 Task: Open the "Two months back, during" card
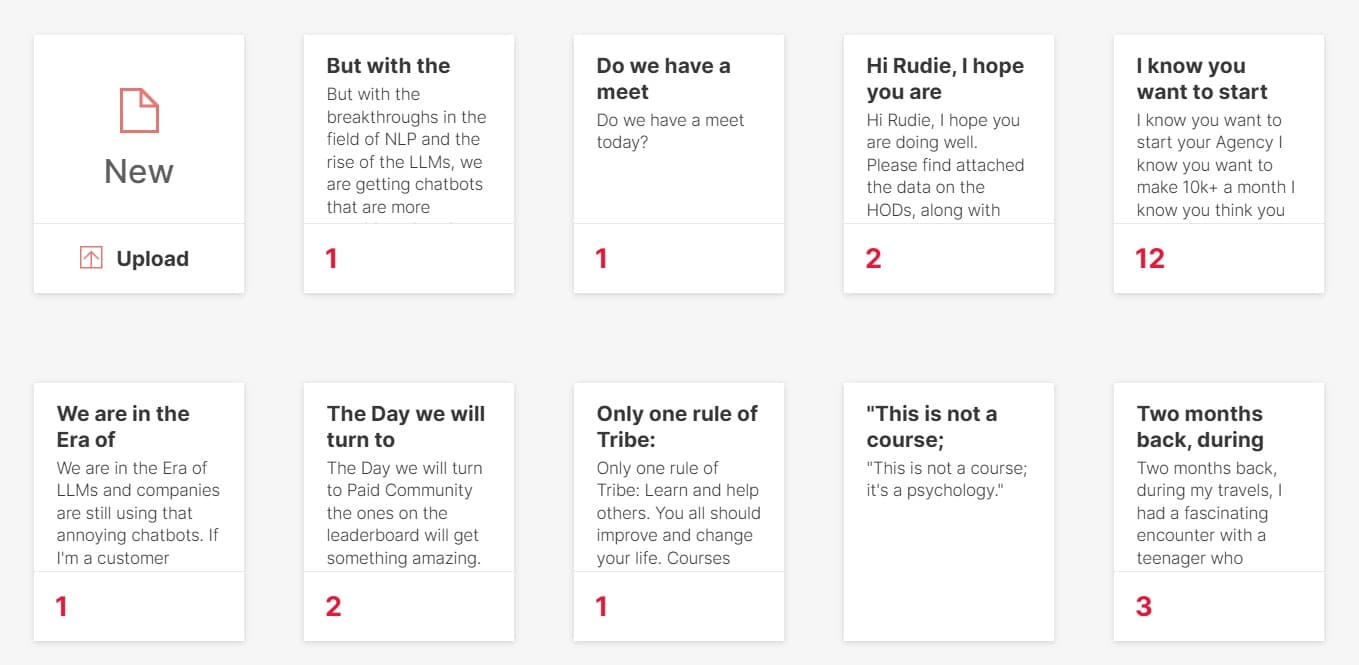(x=1200, y=426)
